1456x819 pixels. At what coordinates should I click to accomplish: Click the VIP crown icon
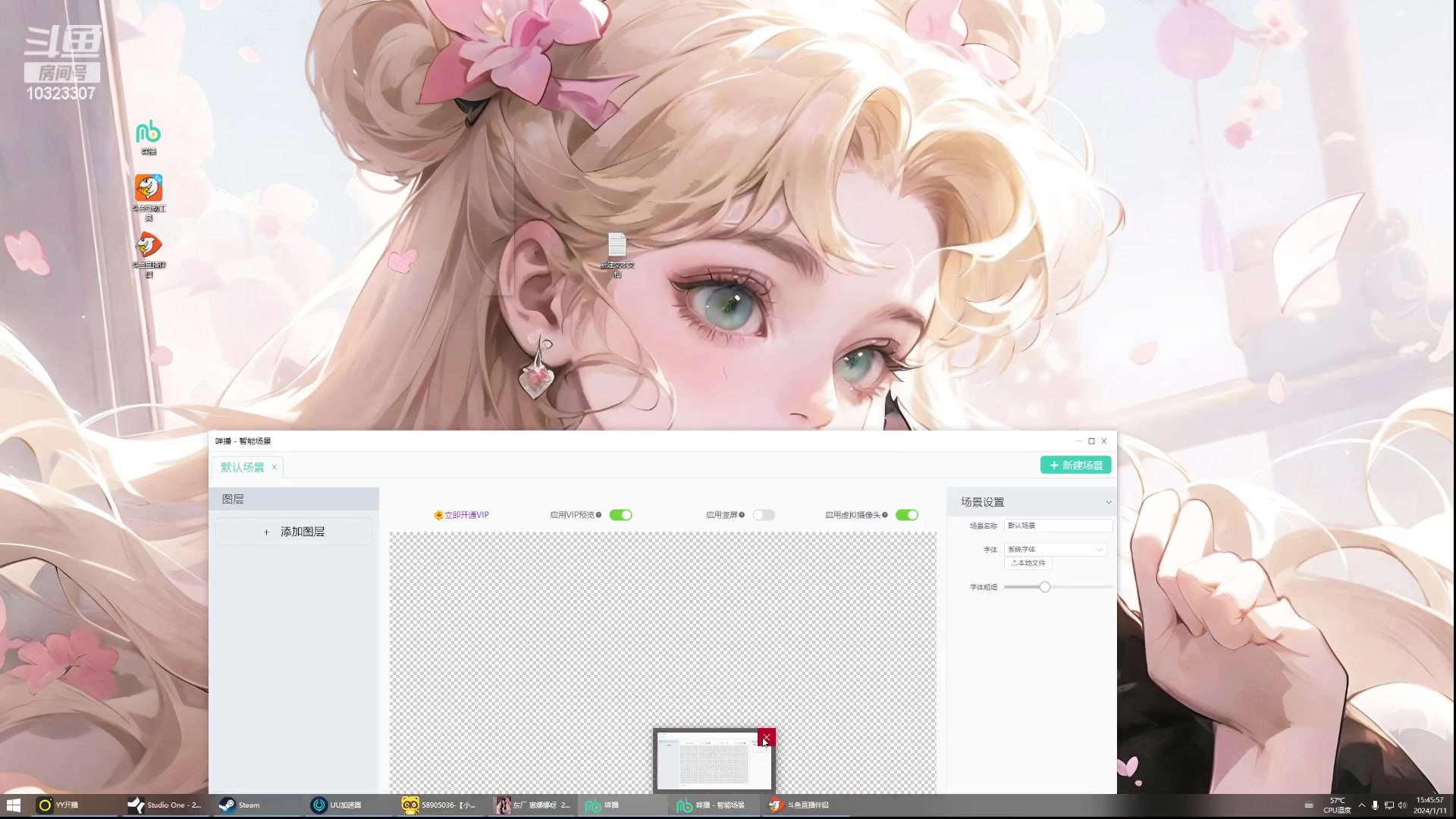[438, 515]
